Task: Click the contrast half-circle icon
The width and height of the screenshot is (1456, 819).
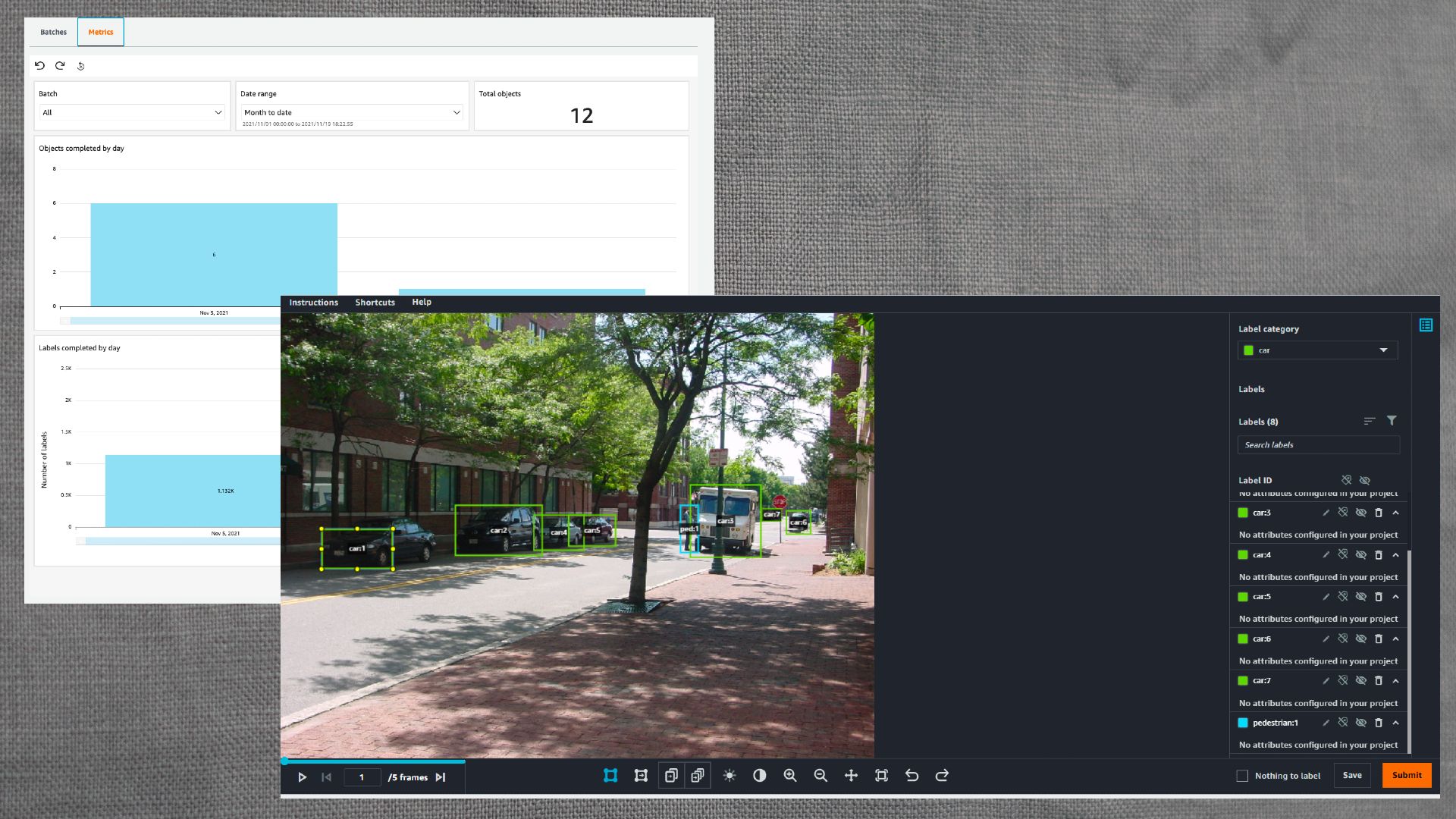Action: point(759,775)
